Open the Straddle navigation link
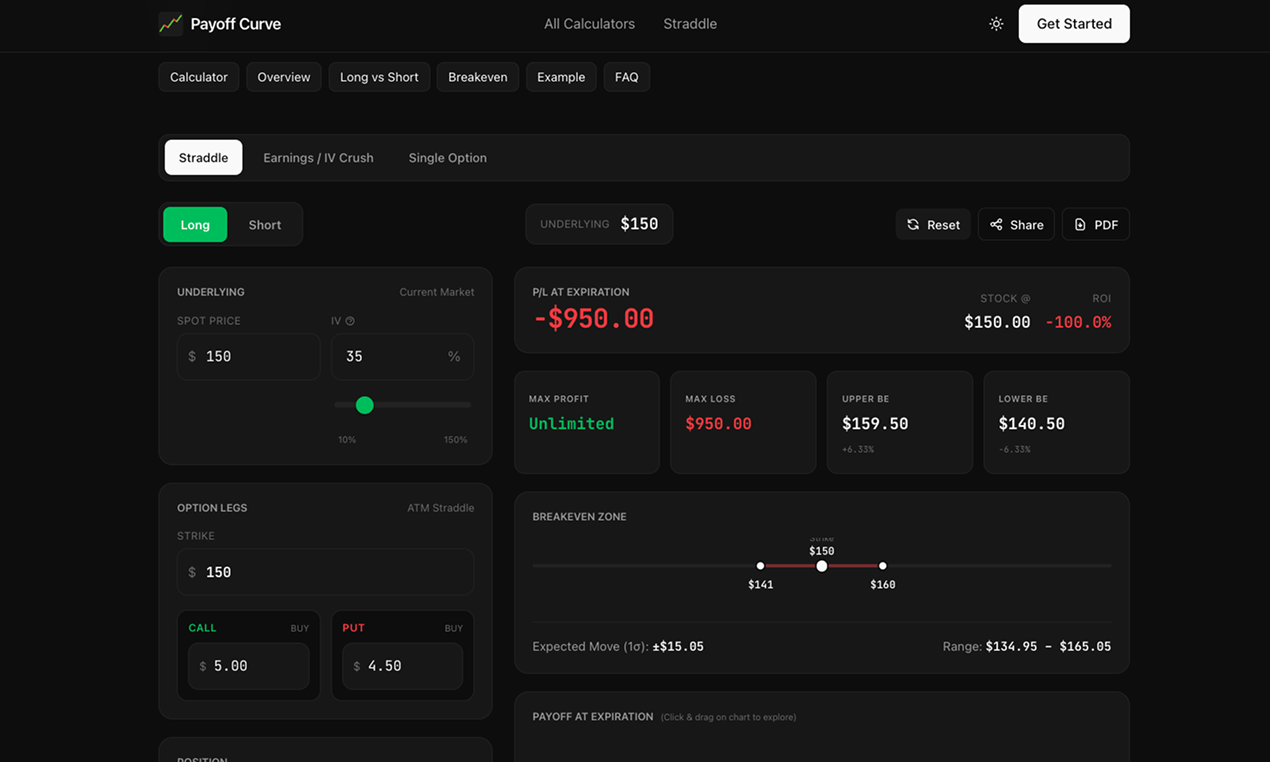The image size is (1270, 762). (x=689, y=23)
